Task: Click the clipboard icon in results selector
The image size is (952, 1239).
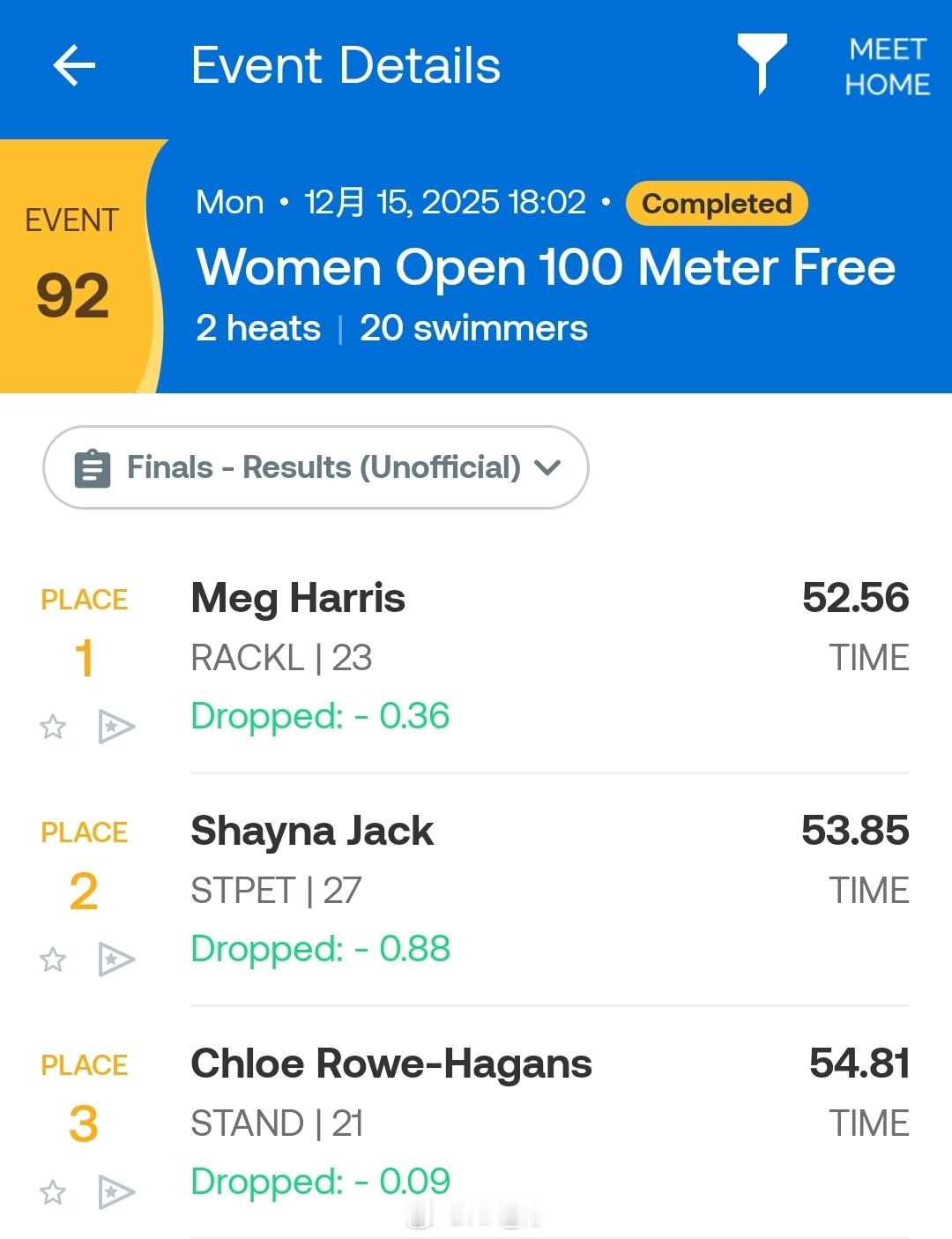Action: [x=93, y=468]
